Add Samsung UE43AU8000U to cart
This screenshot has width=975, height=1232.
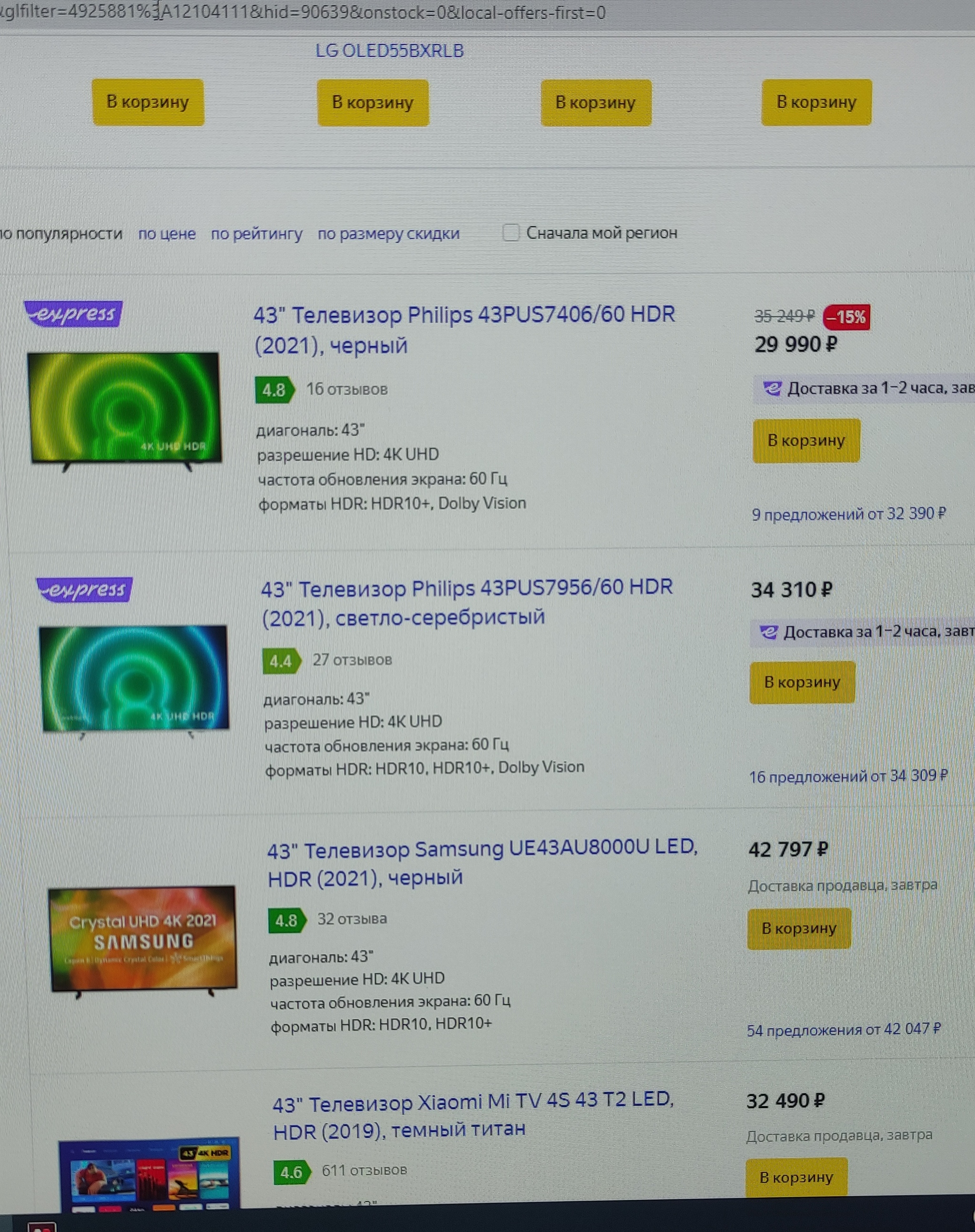pos(799,928)
